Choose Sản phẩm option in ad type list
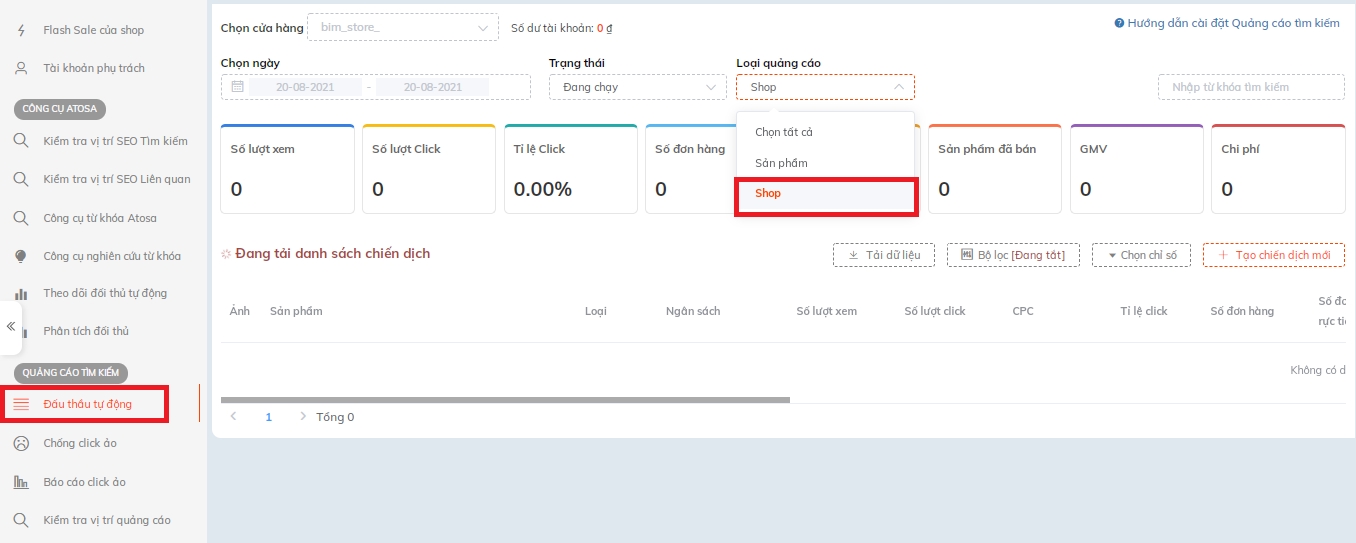Viewport: 1356px width, 543px height. click(x=781, y=163)
